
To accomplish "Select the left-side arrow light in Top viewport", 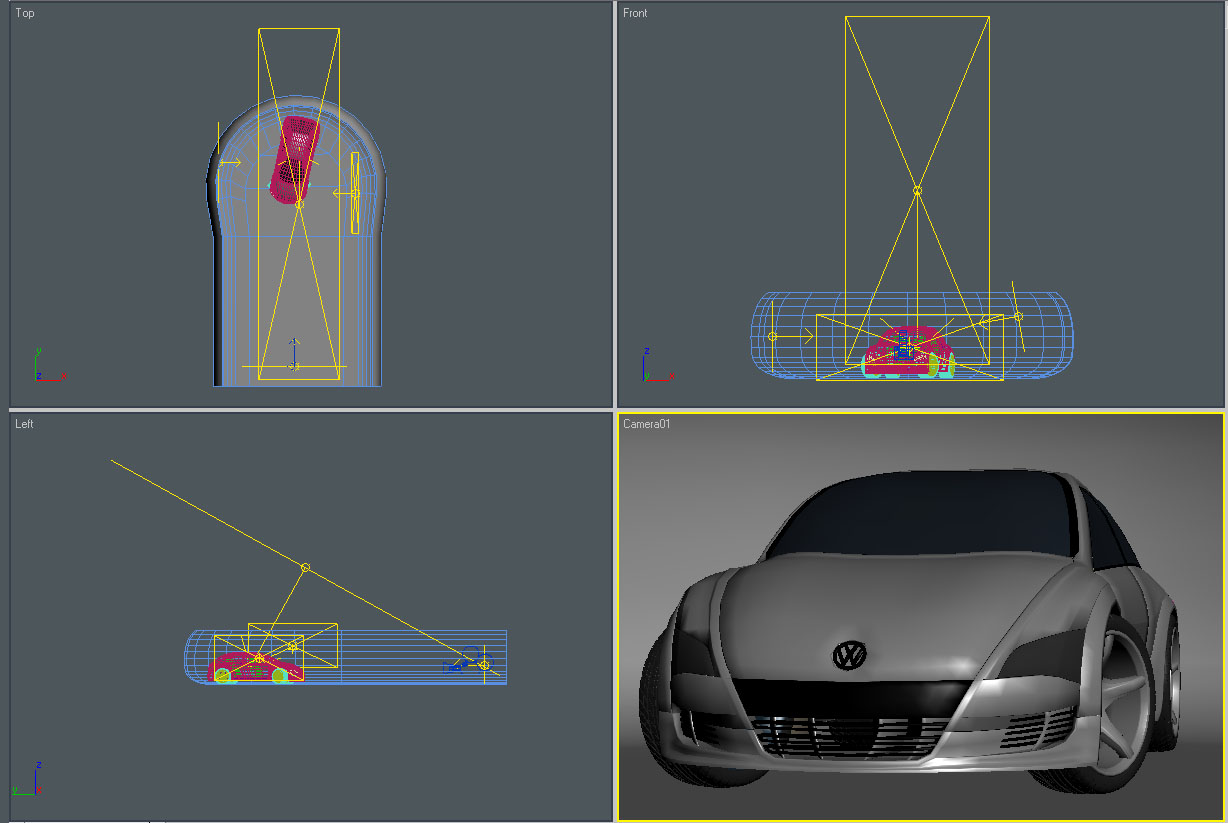I will coord(228,162).
